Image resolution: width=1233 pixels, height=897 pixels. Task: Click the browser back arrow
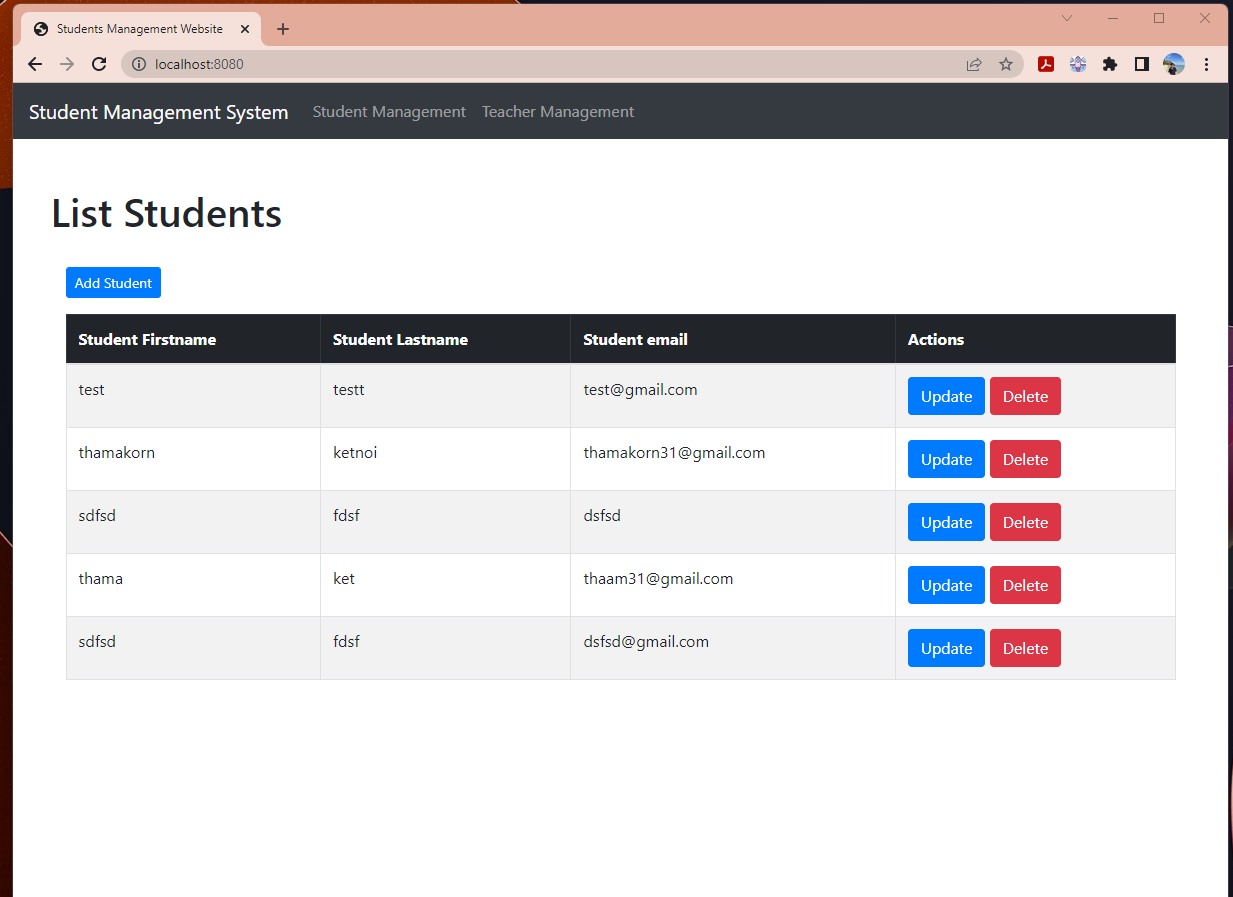coord(35,64)
